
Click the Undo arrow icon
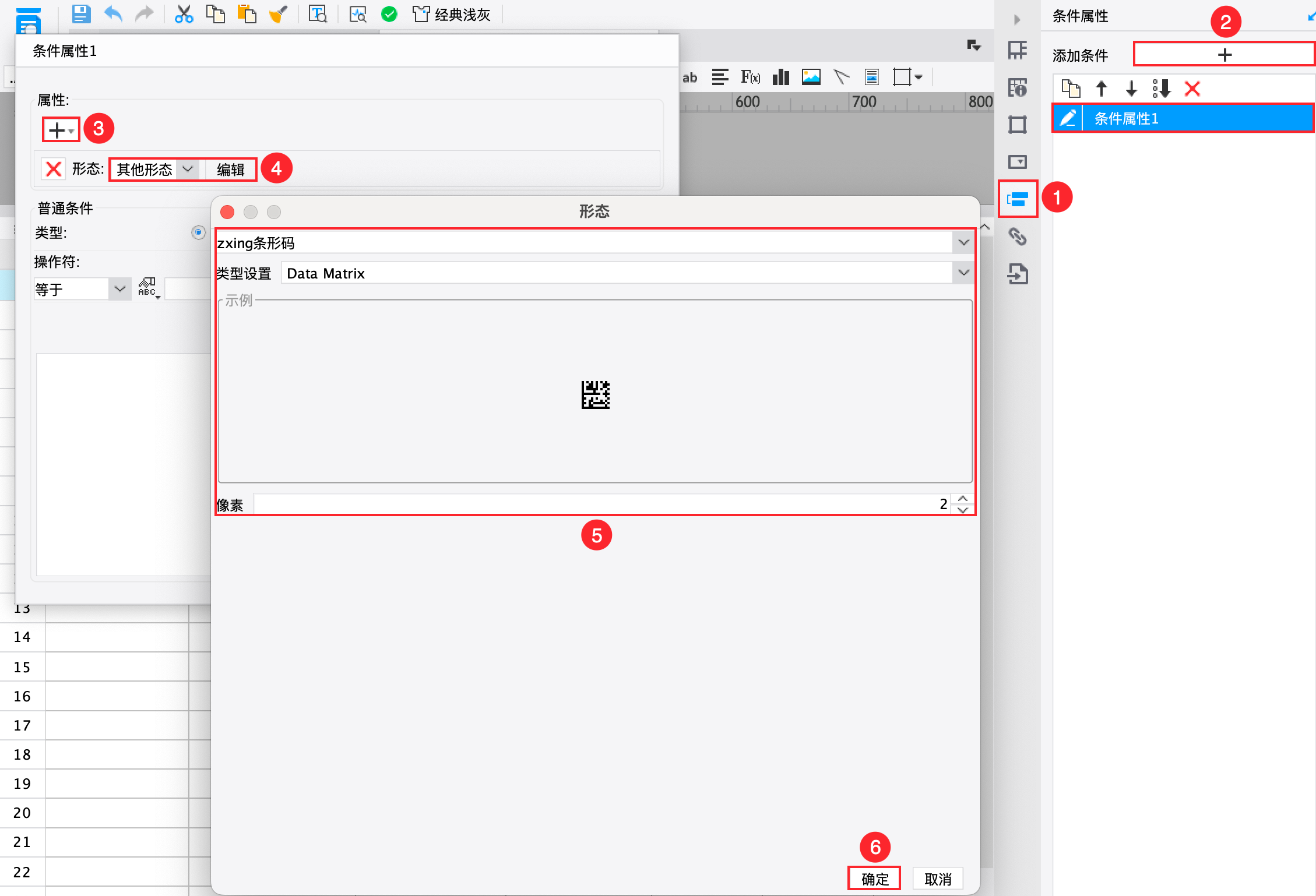coord(114,13)
